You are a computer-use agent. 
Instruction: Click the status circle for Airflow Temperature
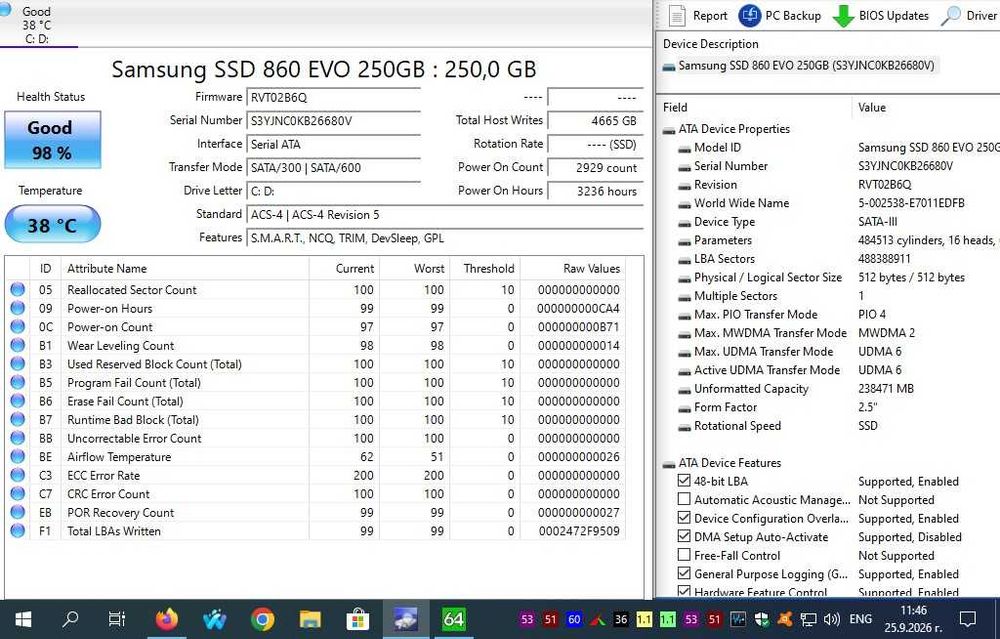point(18,457)
